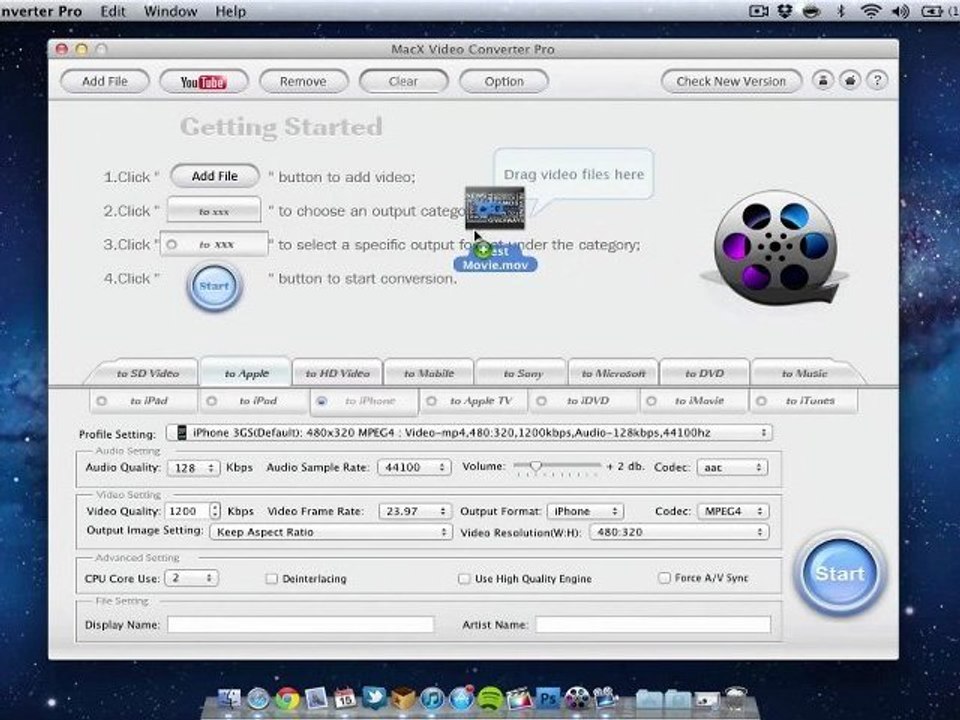This screenshot has width=960, height=720.
Task: Switch to the to SD Video tab
Action: (148, 373)
